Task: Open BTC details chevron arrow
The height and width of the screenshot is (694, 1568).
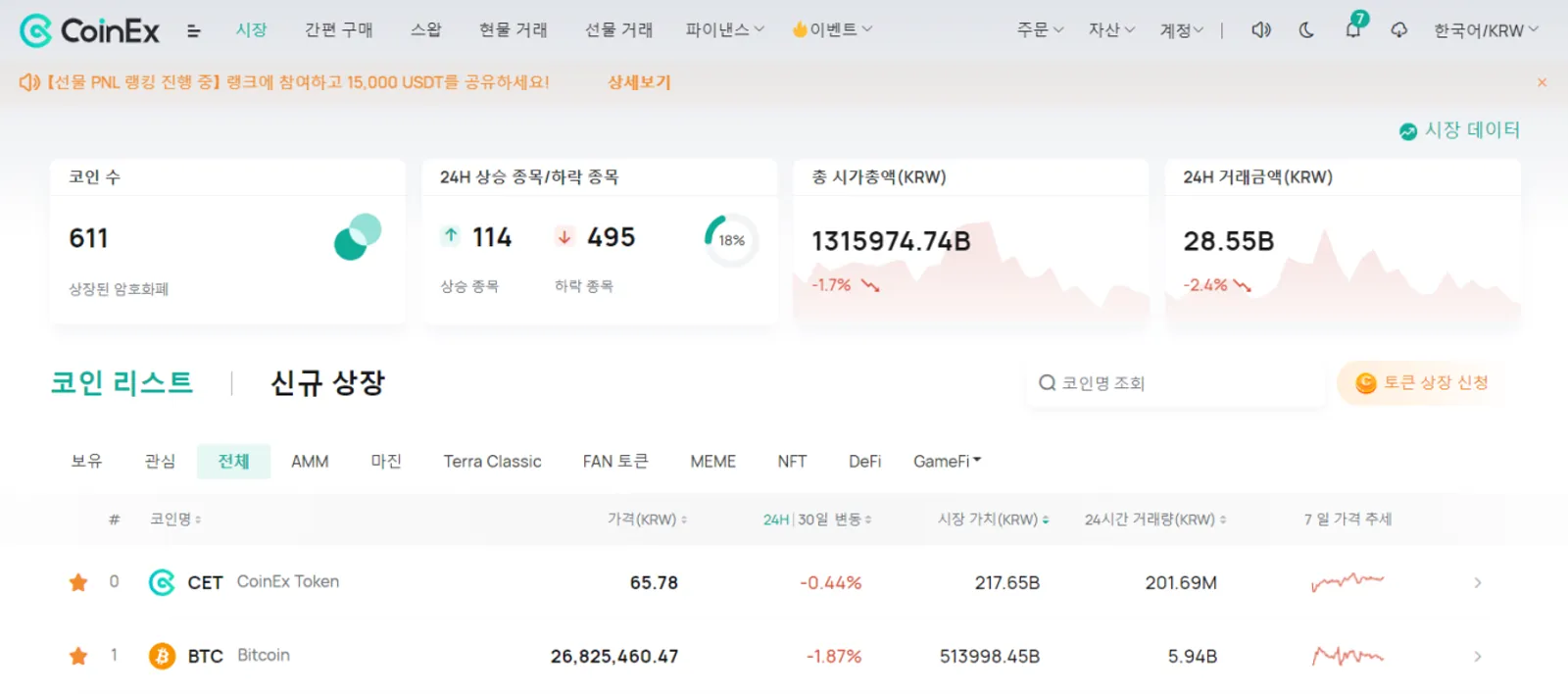Action: [1478, 656]
